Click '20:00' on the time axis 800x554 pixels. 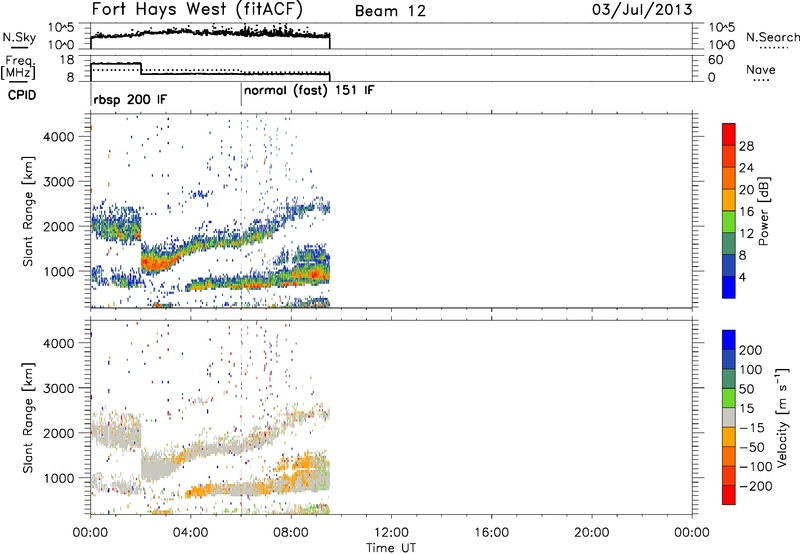click(591, 533)
